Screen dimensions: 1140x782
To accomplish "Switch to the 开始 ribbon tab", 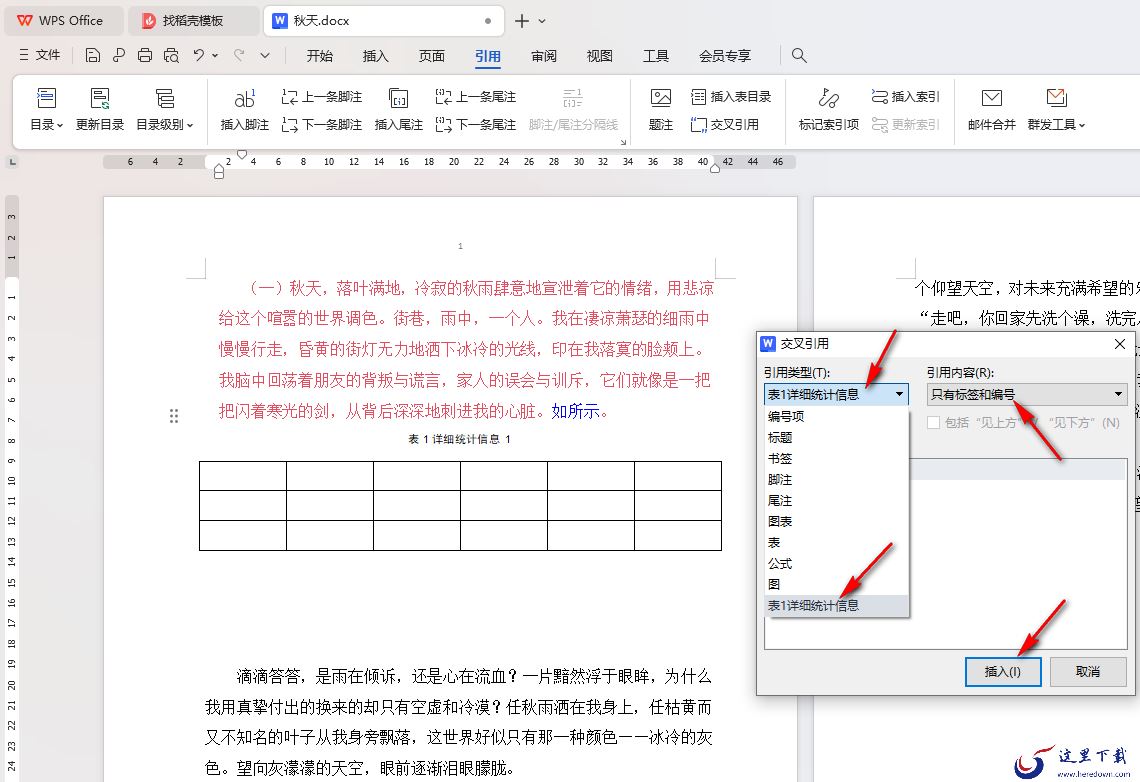I will click(319, 56).
